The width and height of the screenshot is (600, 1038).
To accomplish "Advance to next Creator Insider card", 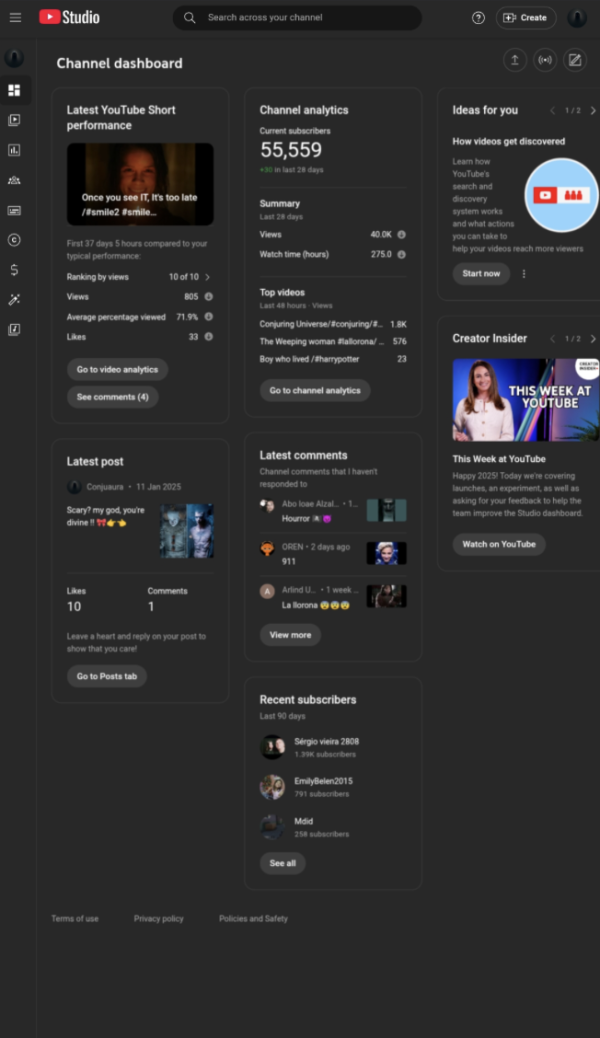I will [x=592, y=339].
